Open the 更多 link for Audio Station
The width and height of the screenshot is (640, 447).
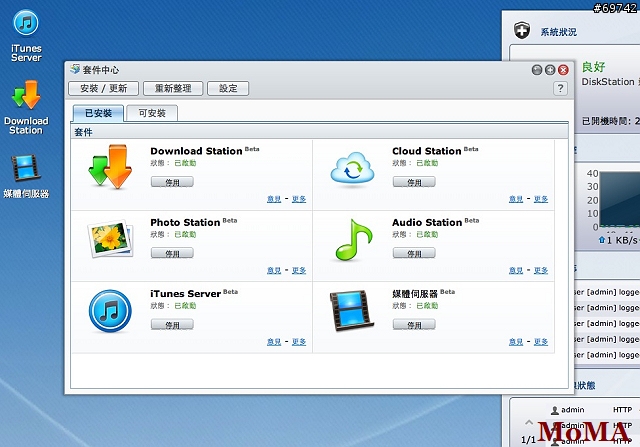pos(541,270)
